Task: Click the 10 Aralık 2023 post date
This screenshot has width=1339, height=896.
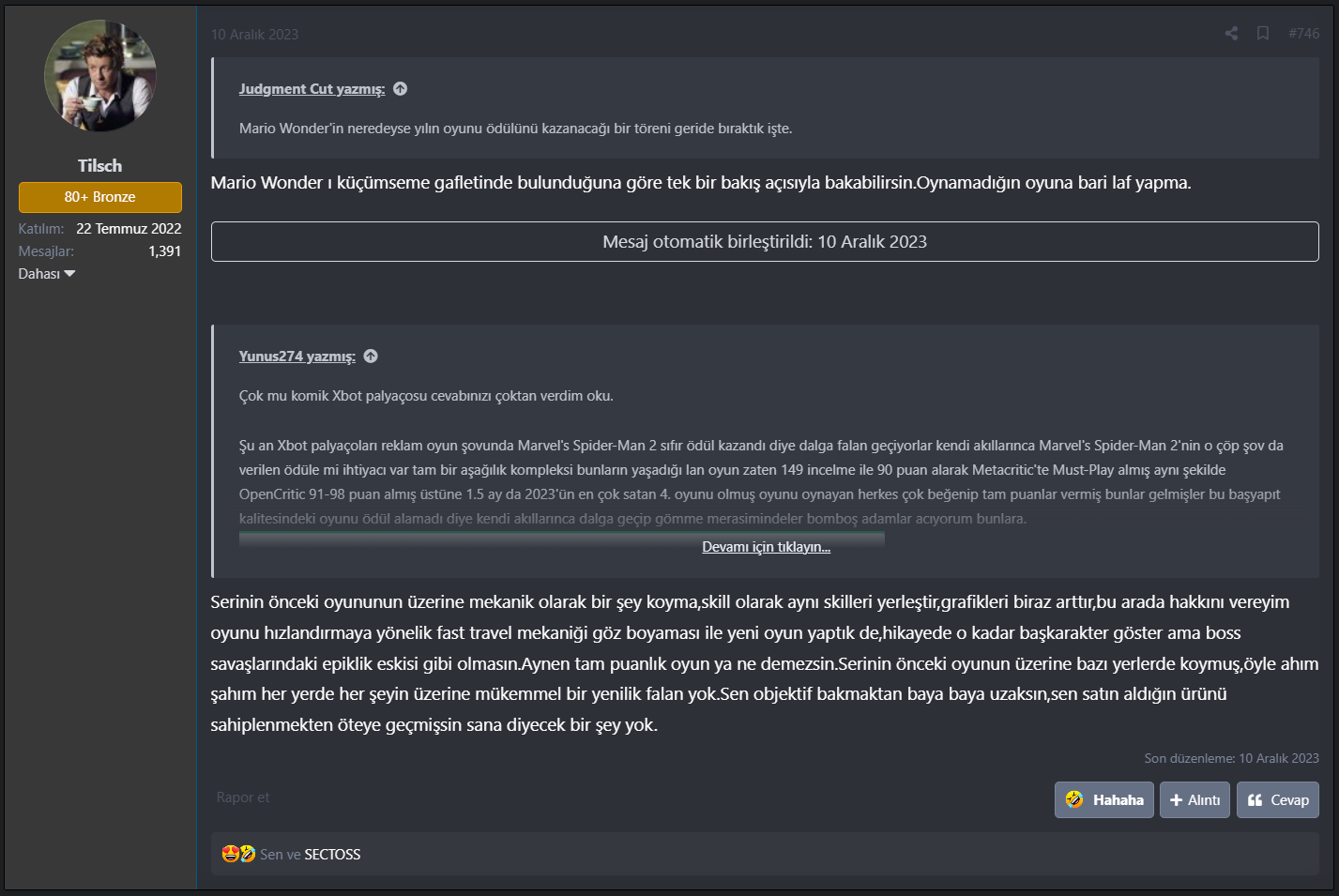Action: (x=254, y=35)
